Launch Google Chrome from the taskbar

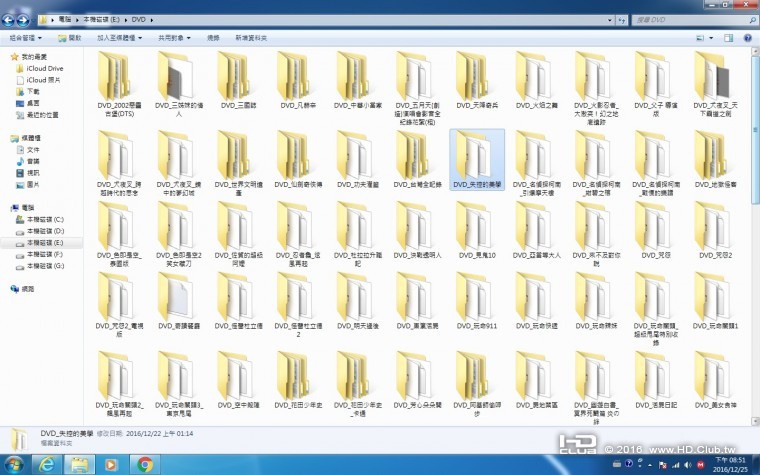(144, 464)
